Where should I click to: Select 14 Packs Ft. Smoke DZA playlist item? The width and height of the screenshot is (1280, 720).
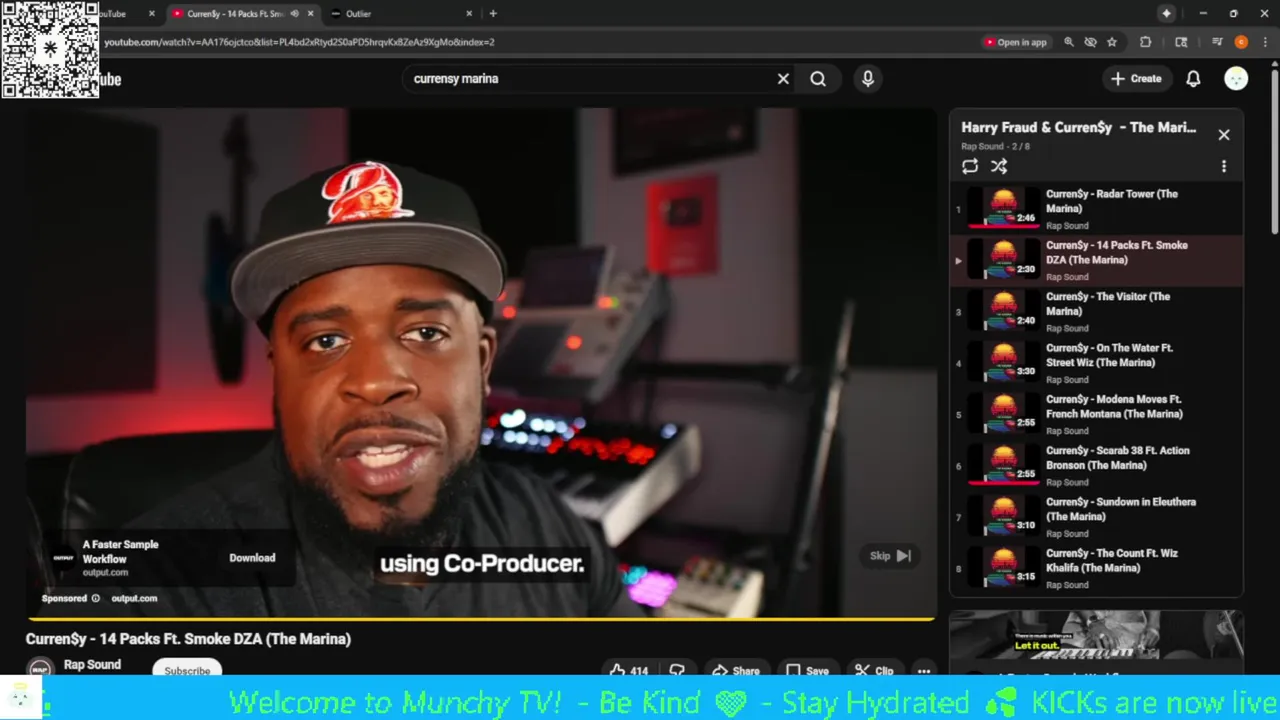click(1096, 260)
